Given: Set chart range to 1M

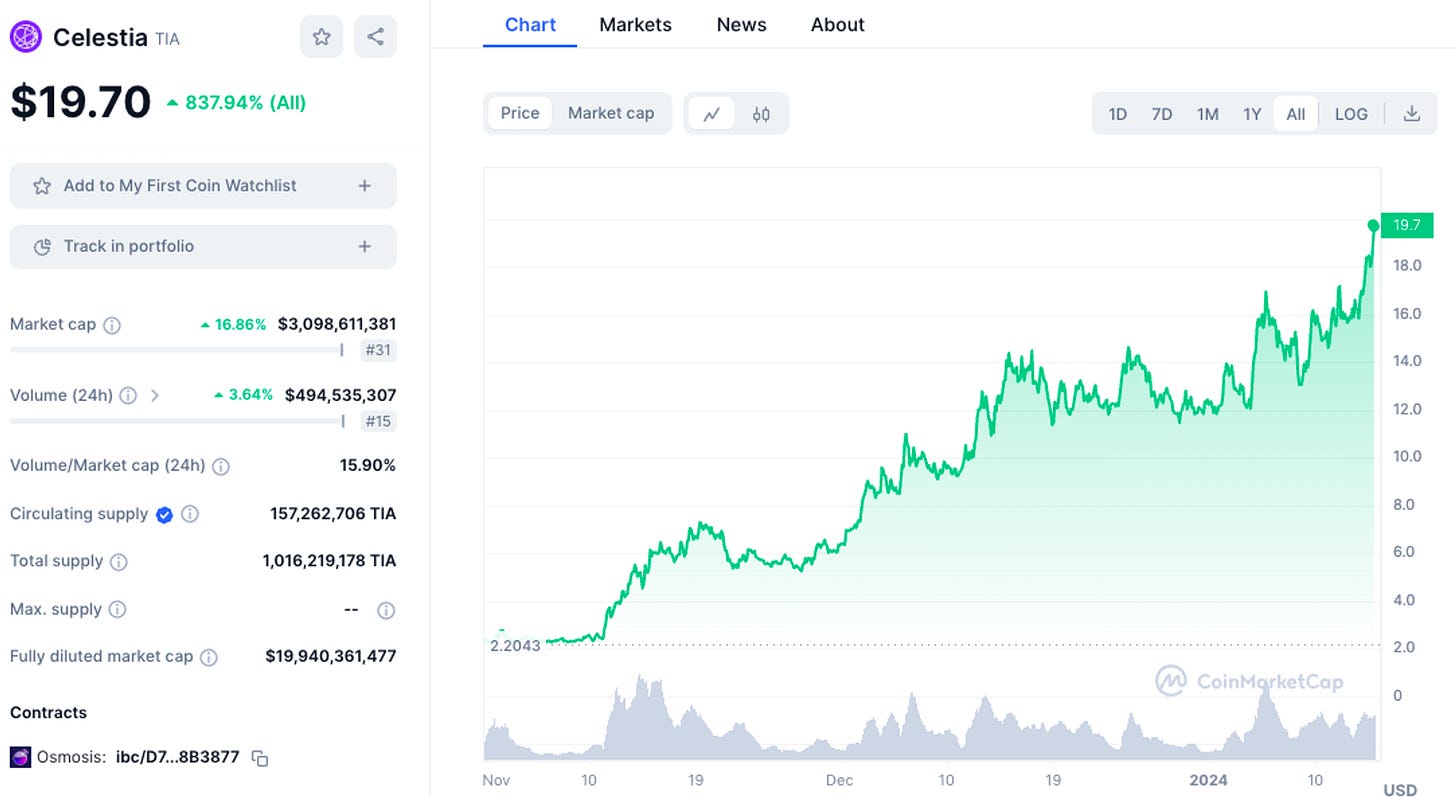Looking at the screenshot, I should (x=1208, y=114).
